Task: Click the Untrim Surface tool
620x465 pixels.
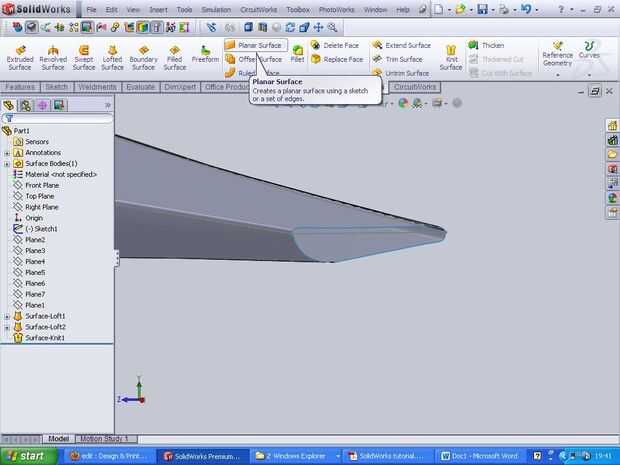Action: 401,73
